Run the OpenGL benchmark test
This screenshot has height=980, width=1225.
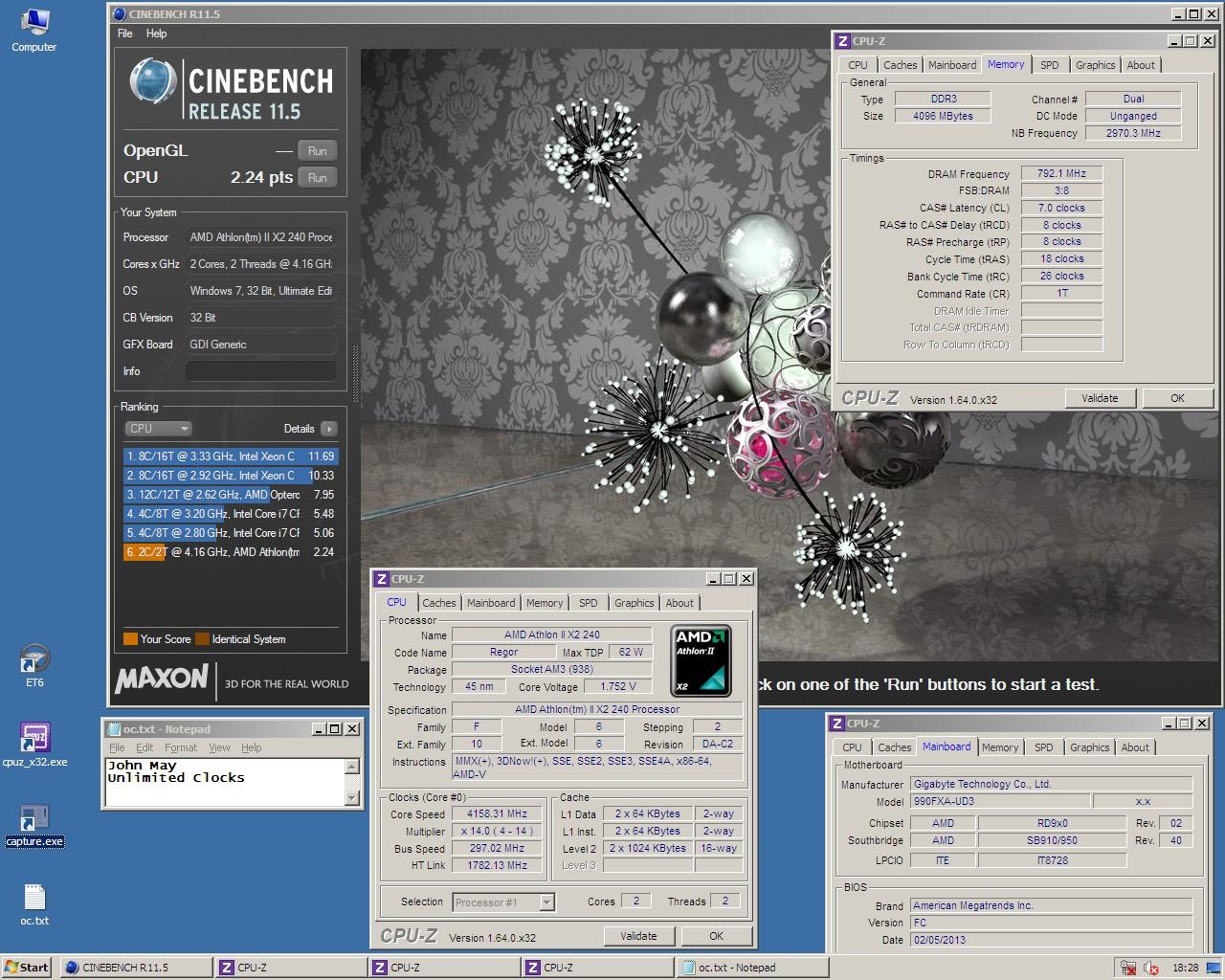[x=317, y=151]
